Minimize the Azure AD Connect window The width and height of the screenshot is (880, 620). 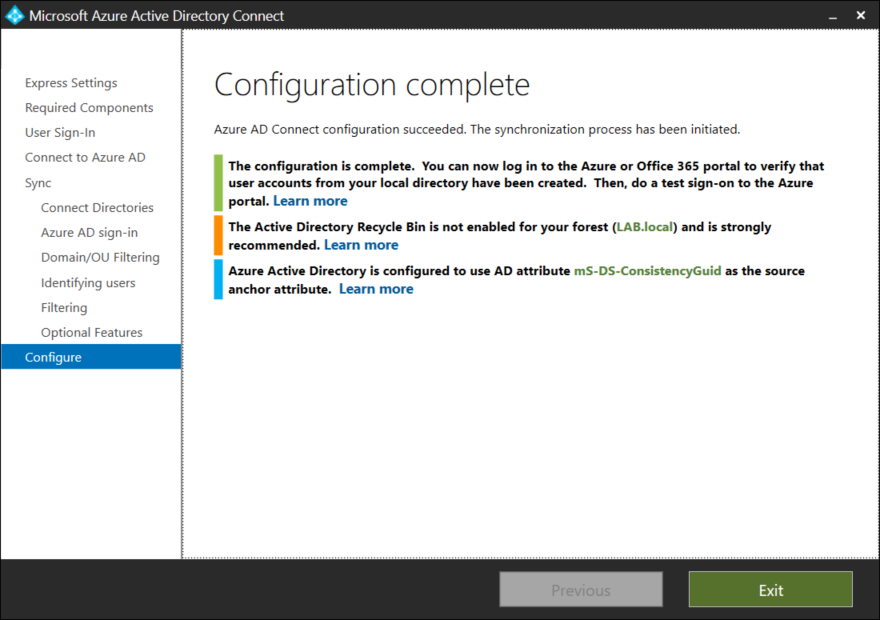coord(833,16)
